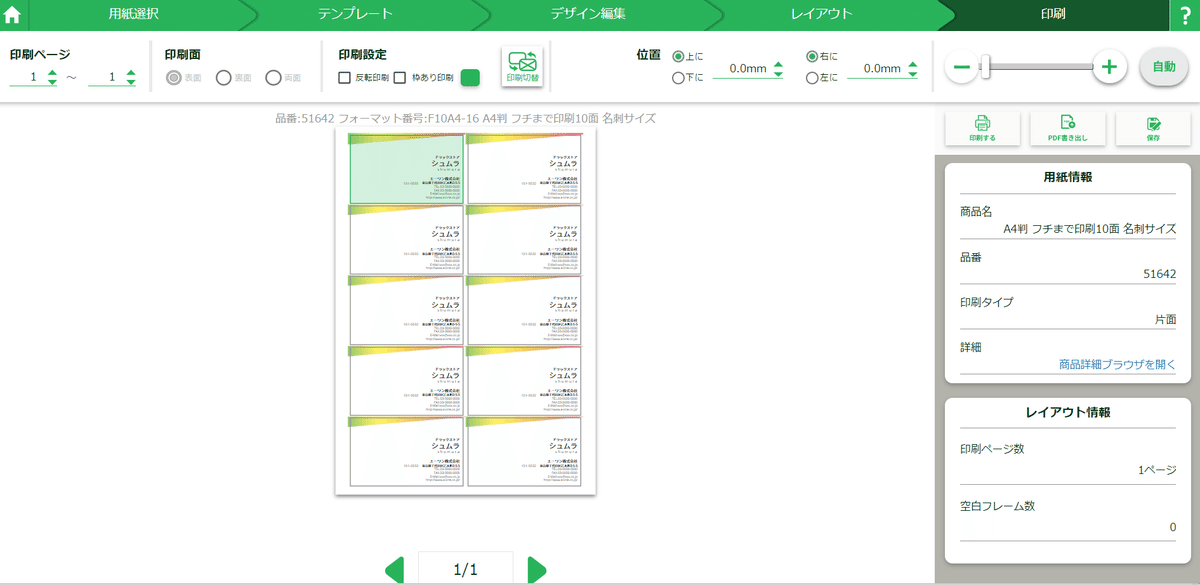The height and width of the screenshot is (585, 1200).
Task: Click the start print page input field
Action: [27, 77]
